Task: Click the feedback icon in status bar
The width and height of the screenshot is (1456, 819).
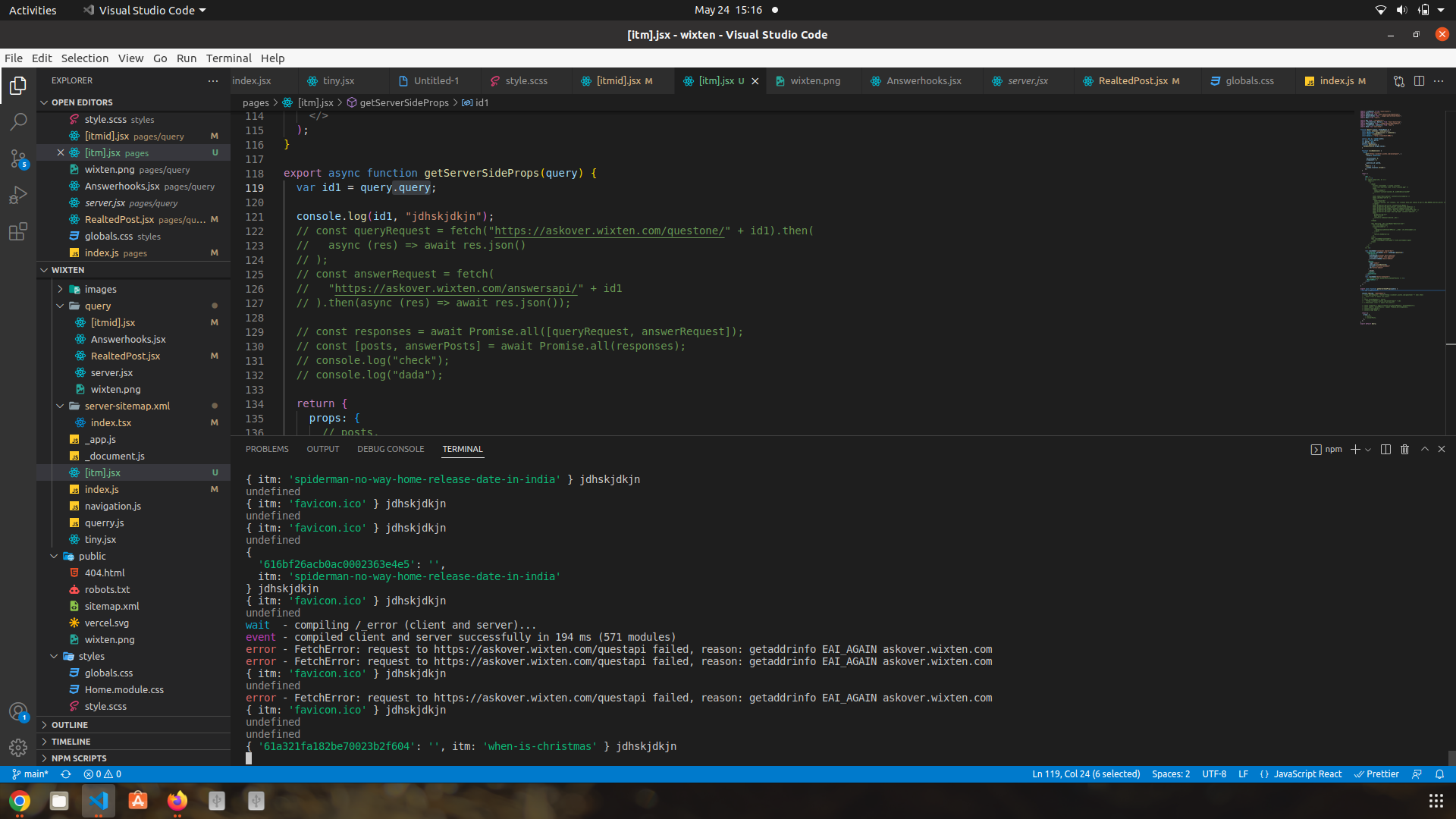Action: point(1417,774)
